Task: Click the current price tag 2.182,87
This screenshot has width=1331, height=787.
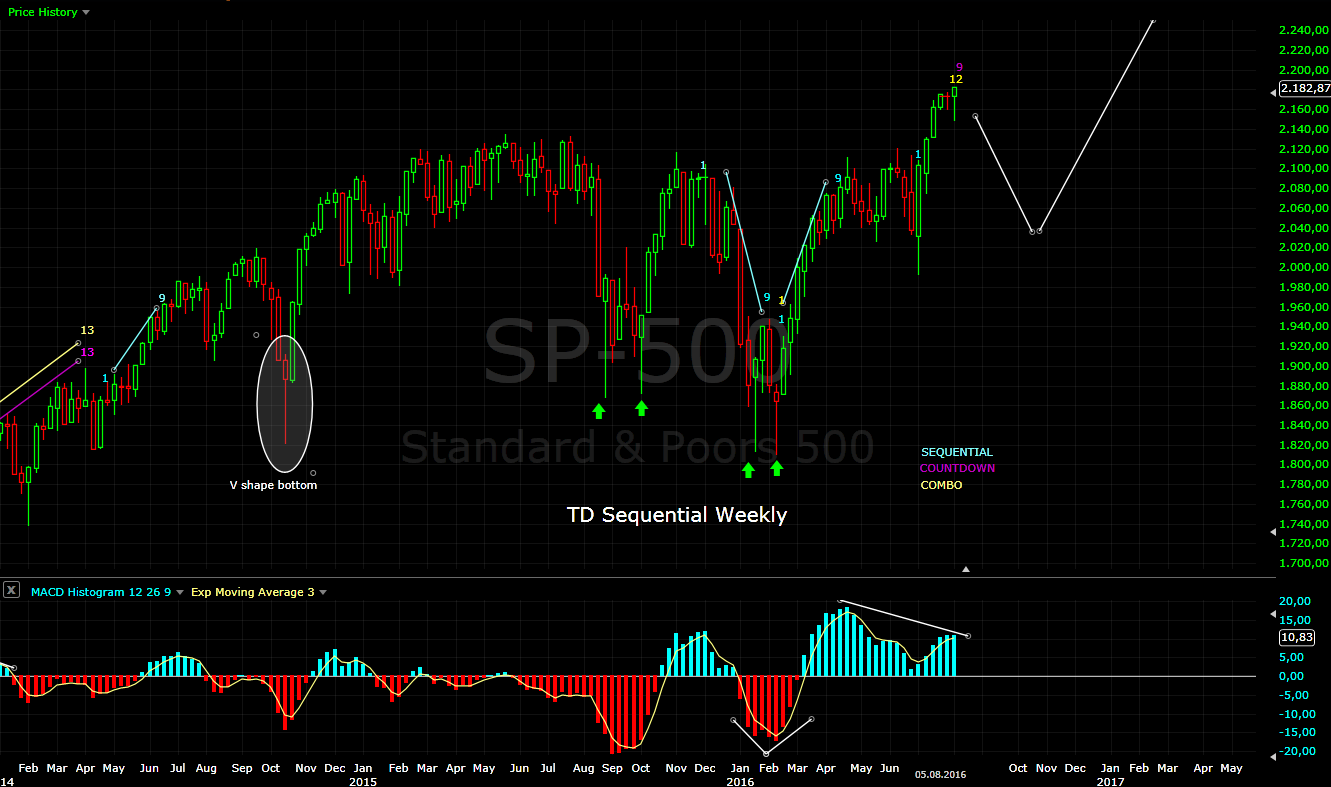Action: [1304, 89]
